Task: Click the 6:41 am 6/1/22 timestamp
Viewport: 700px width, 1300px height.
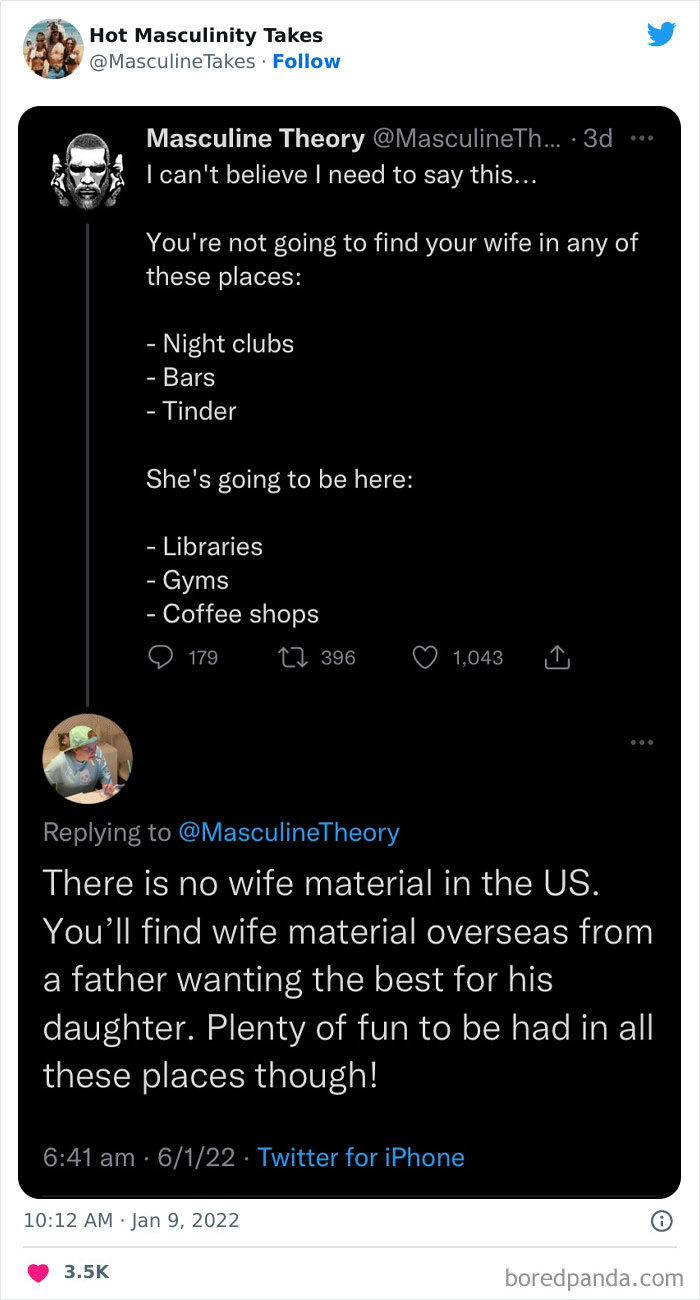Action: point(140,1157)
